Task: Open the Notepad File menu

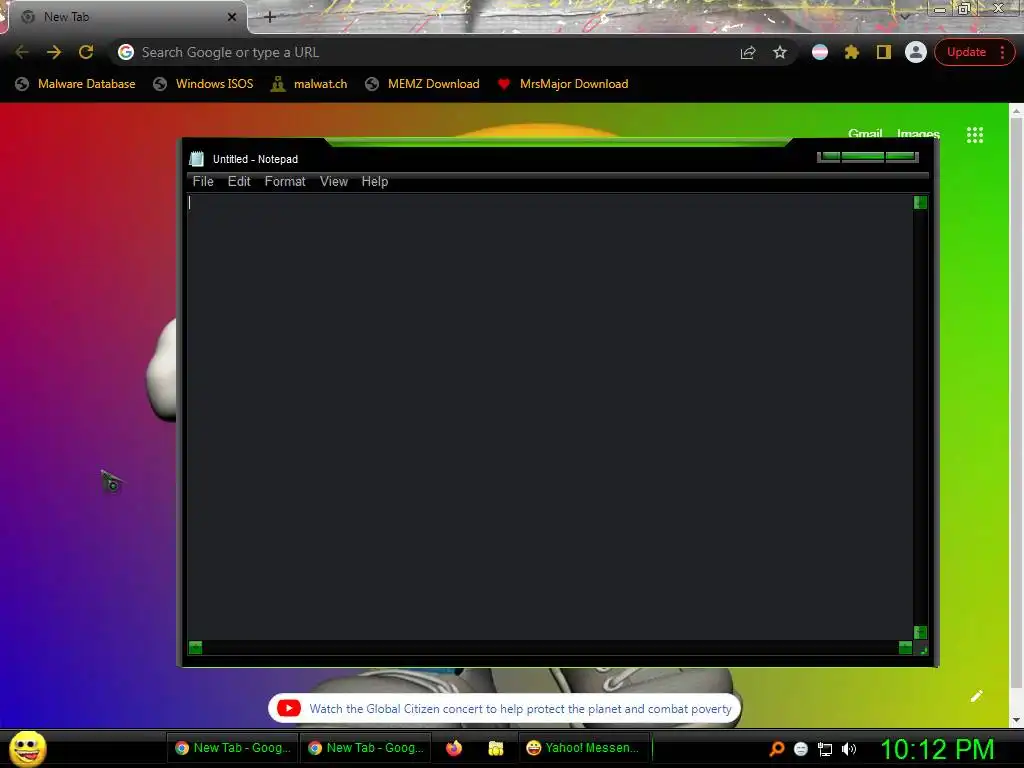Action: coord(203,182)
